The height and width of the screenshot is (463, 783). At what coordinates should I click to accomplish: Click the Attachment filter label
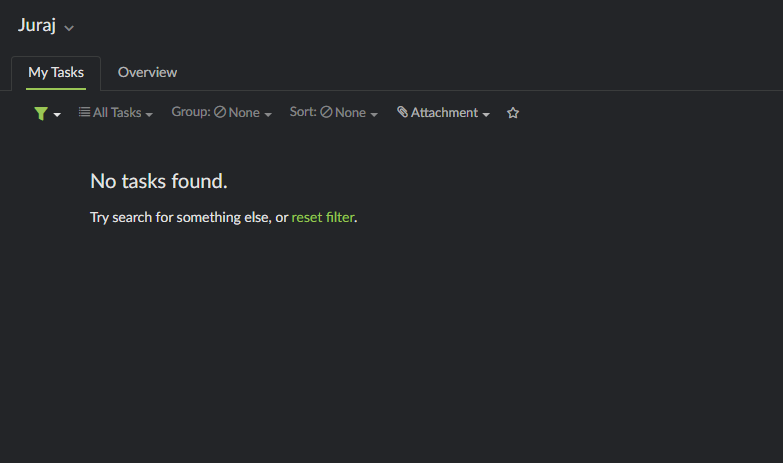pos(444,112)
